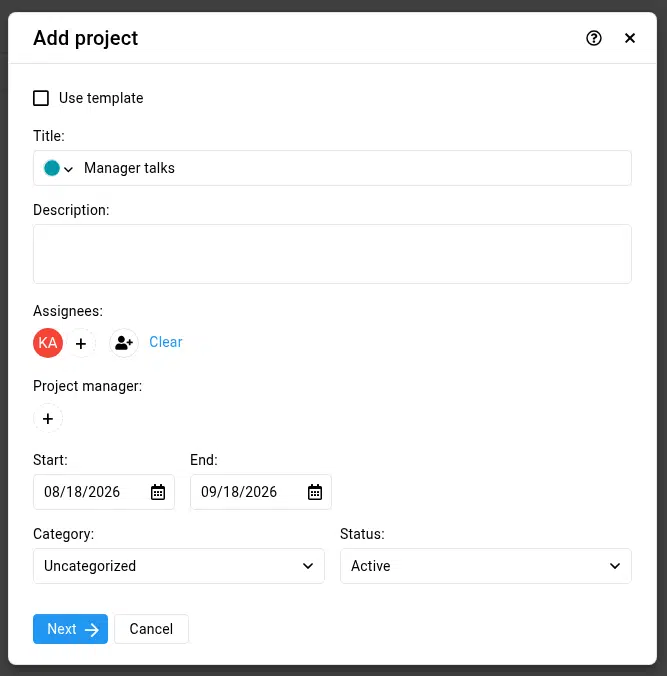
Task: Invite new user via person-plus icon
Action: tap(124, 343)
